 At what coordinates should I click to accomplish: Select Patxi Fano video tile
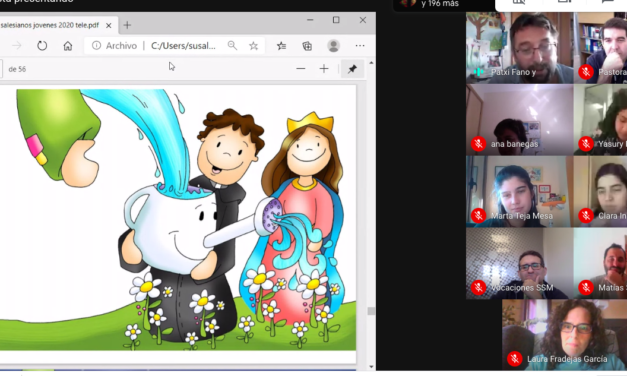click(519, 48)
